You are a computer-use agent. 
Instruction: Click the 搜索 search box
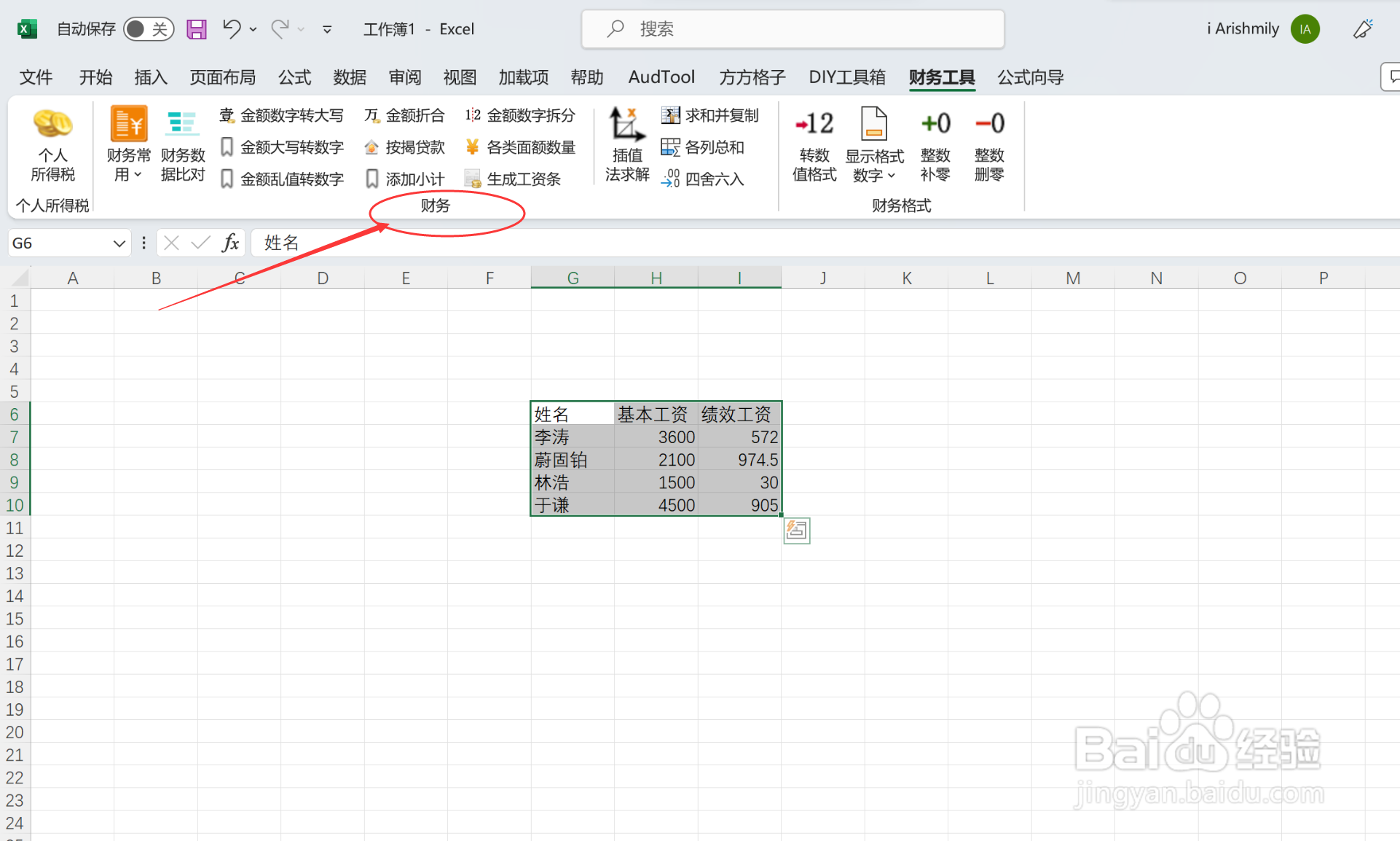point(793,29)
